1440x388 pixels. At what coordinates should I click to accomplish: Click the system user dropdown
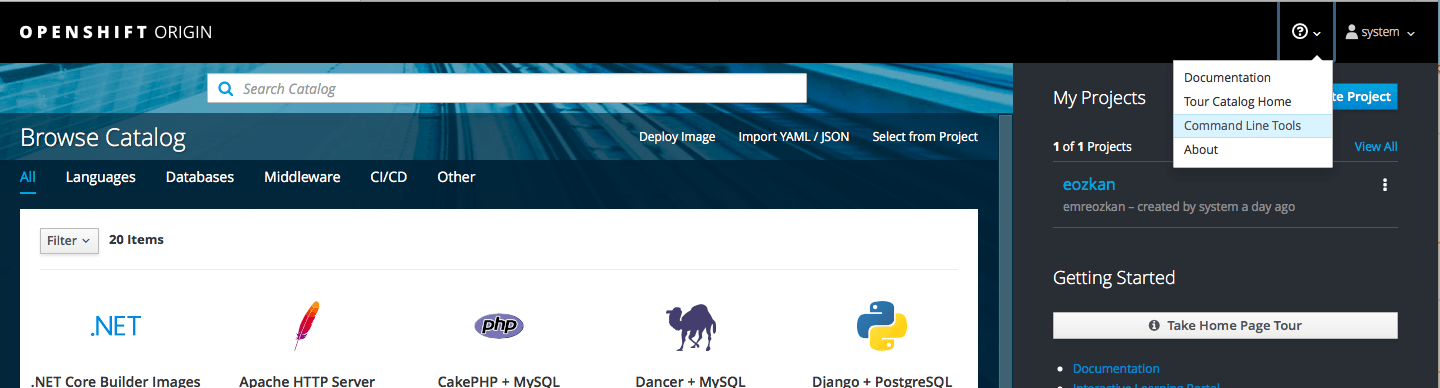[1381, 32]
